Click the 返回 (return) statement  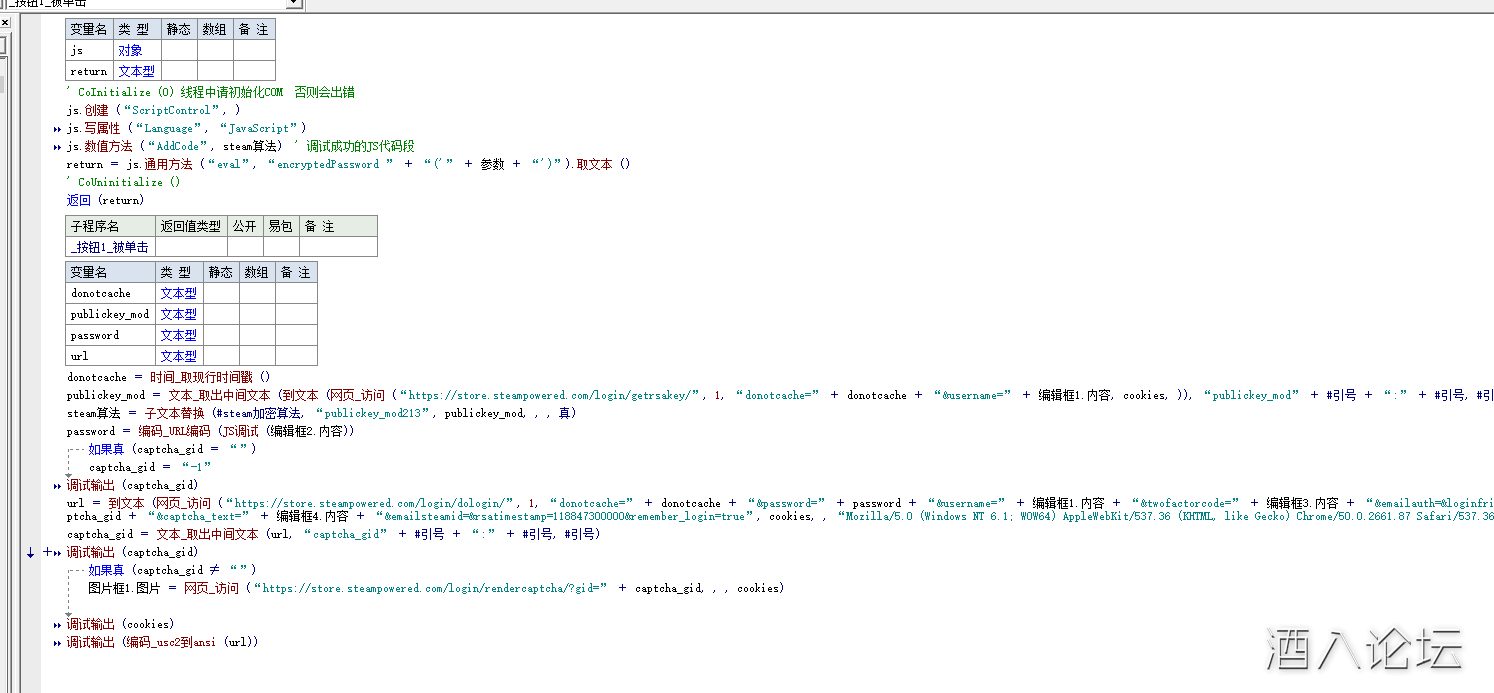pyautogui.click(x=105, y=200)
